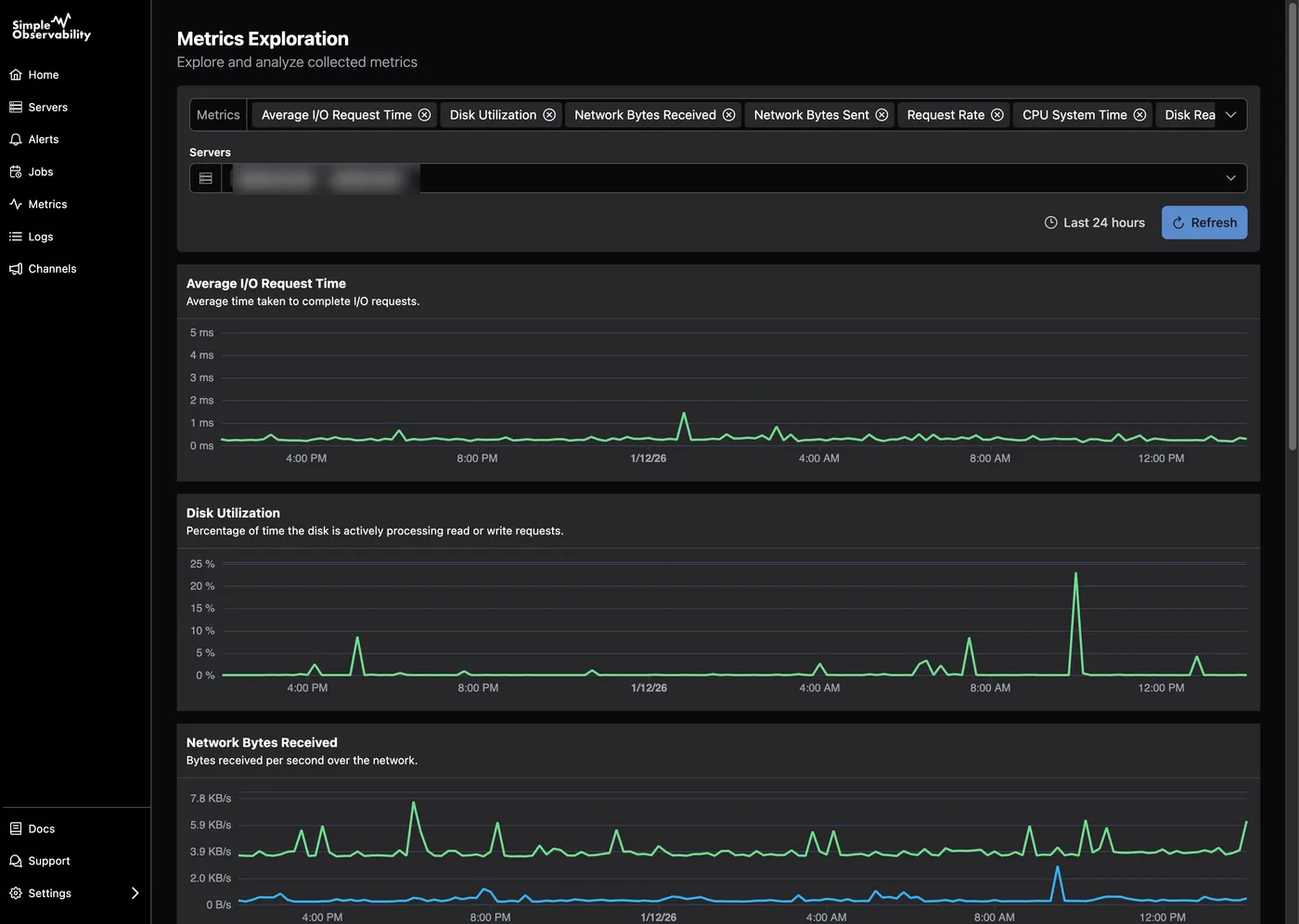Open Logs via the list icon
Viewport: 1299px width, 924px height.
[x=15, y=237]
